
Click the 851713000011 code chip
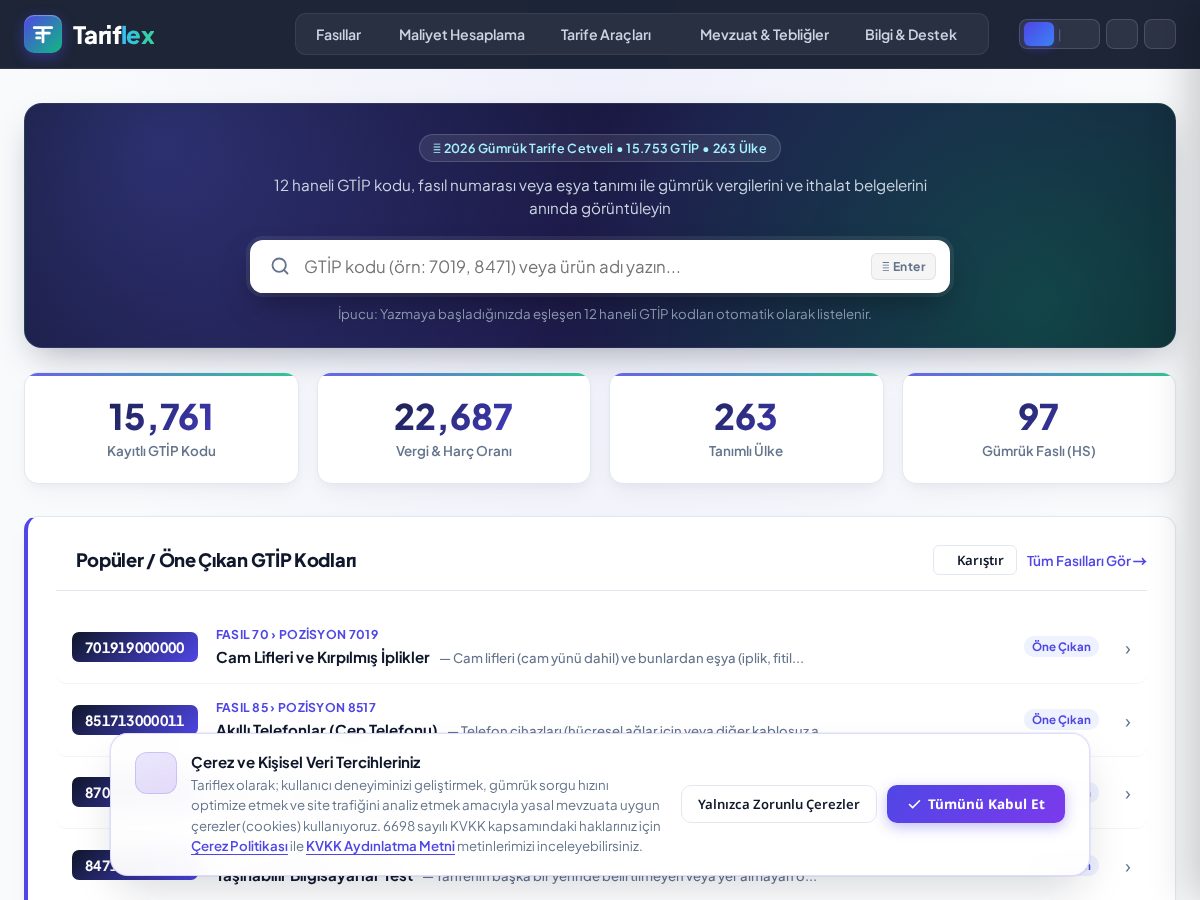click(x=135, y=720)
